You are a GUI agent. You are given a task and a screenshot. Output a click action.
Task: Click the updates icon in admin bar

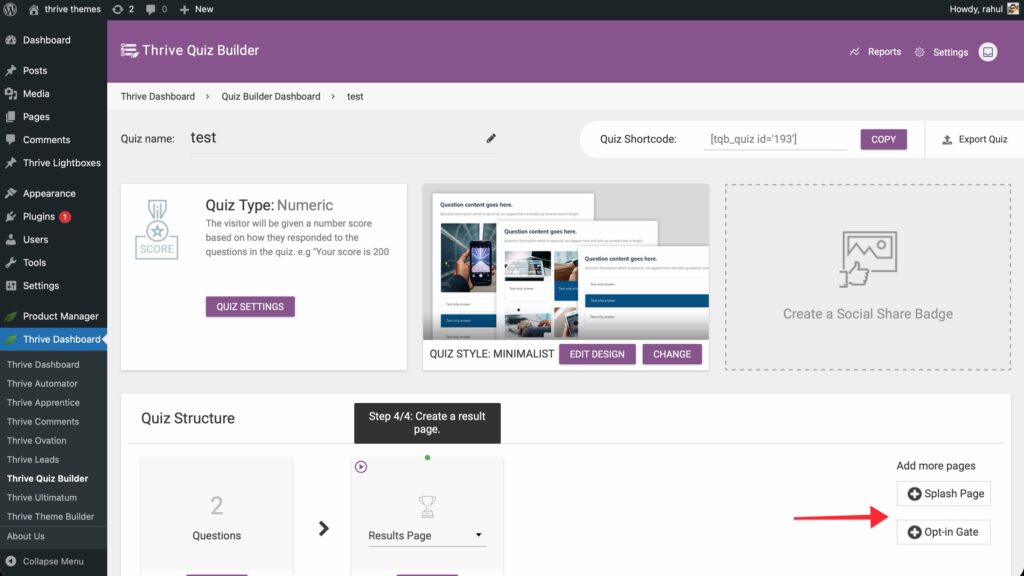[x=118, y=9]
